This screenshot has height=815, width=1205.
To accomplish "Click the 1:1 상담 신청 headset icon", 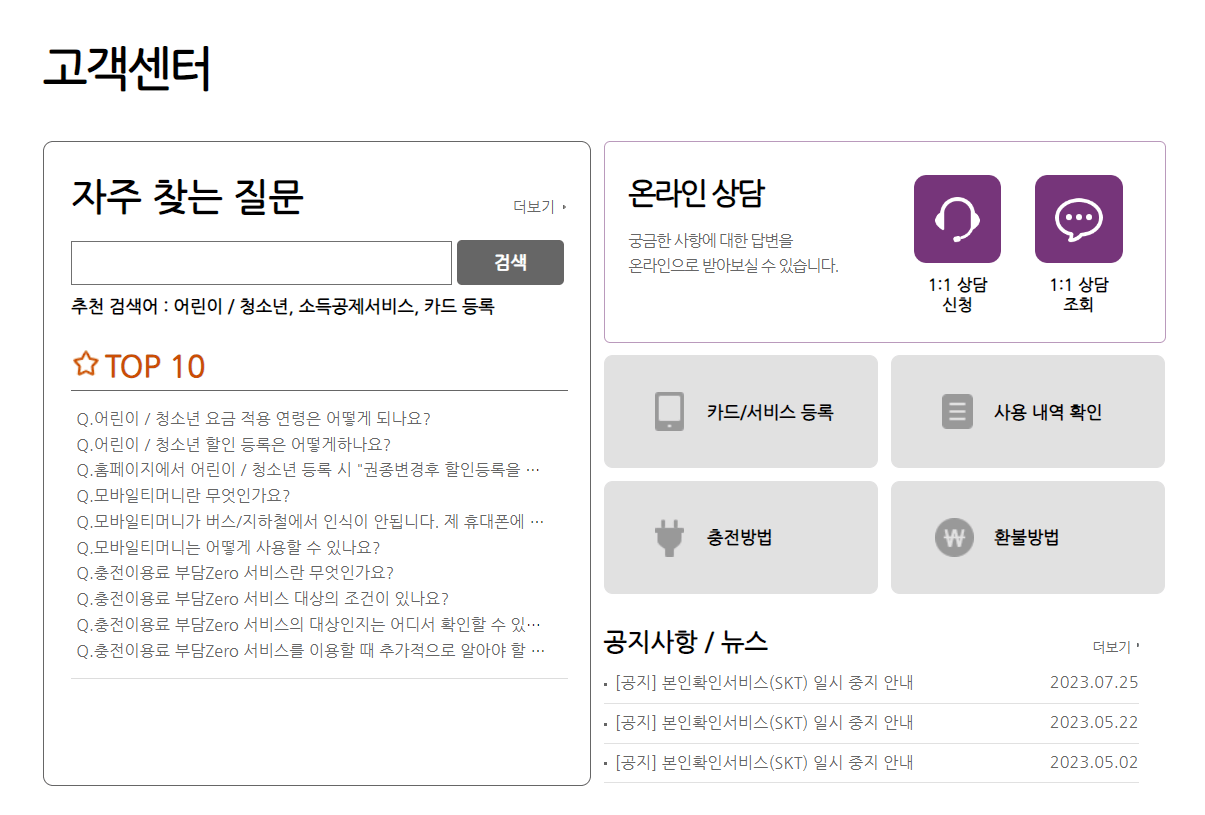I will (x=957, y=219).
